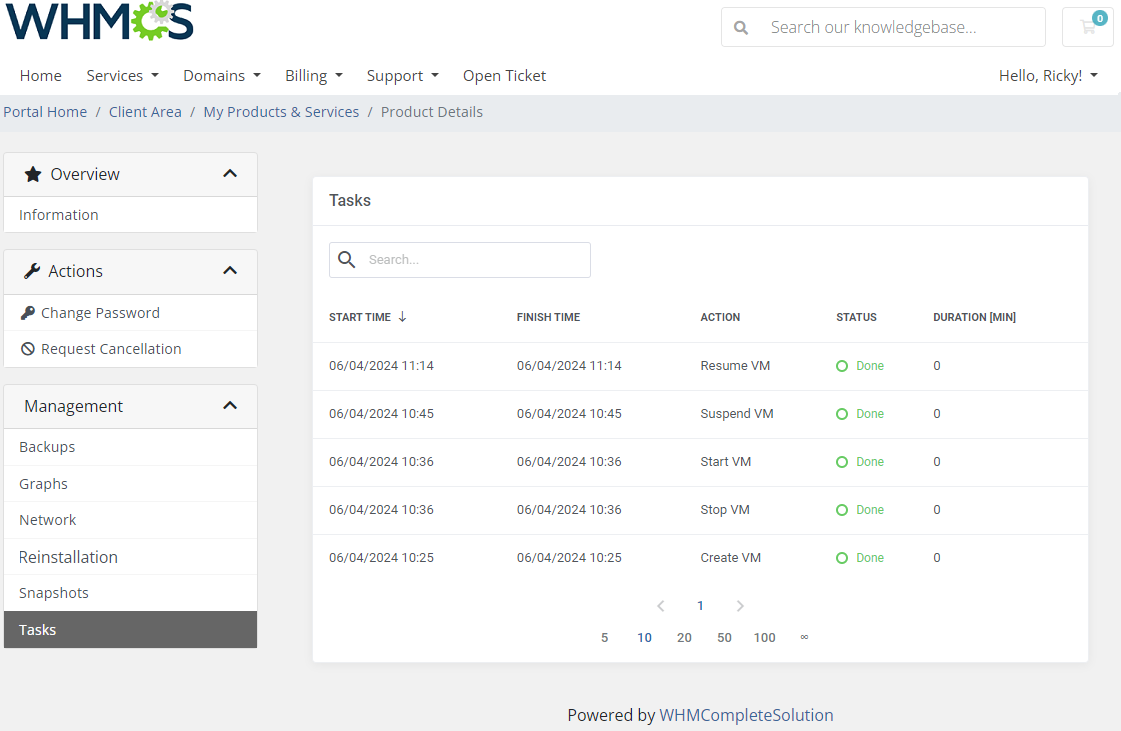The image size is (1121, 731).
Task: Go to previous page arrow
Action: (661, 606)
